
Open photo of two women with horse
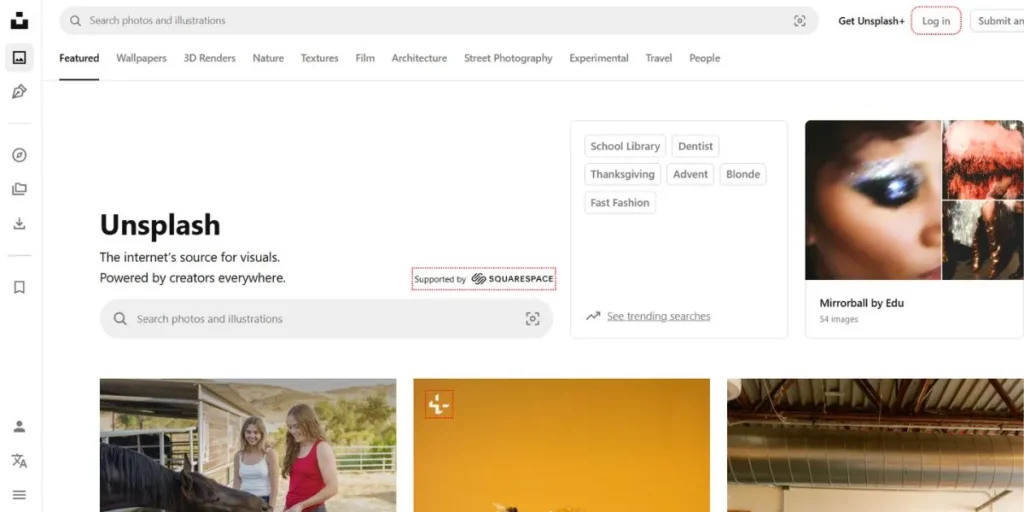[248, 445]
